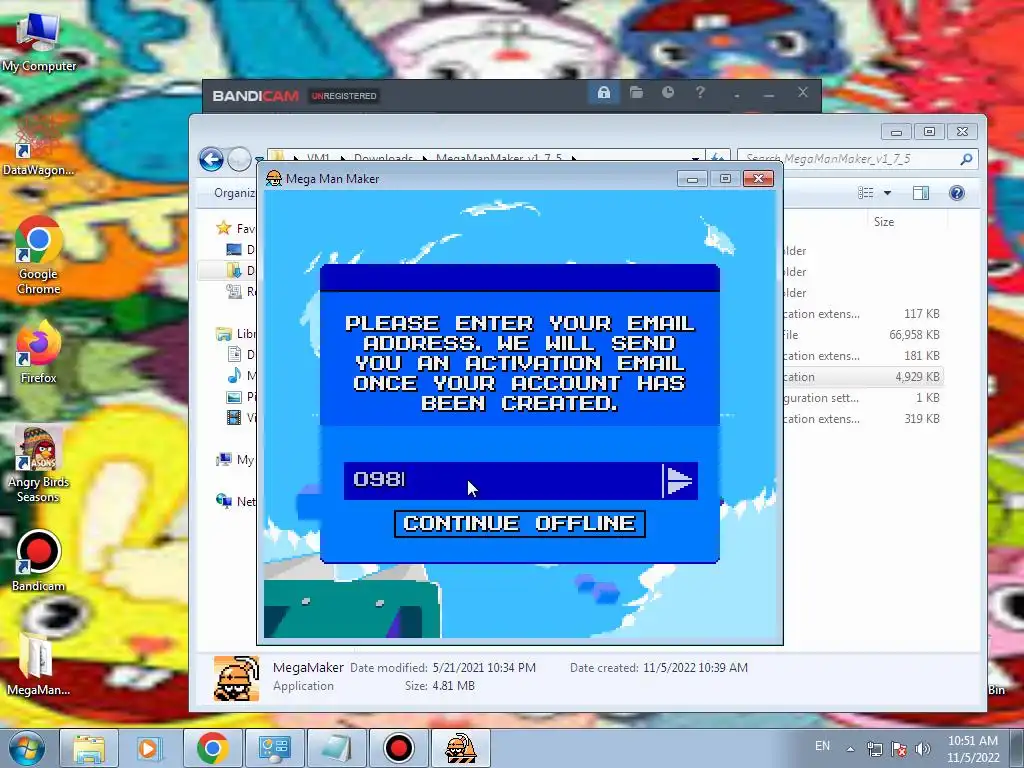Switch to Bandicam recorder in taskbar
Screen dimensions: 1024x768
tap(398, 748)
